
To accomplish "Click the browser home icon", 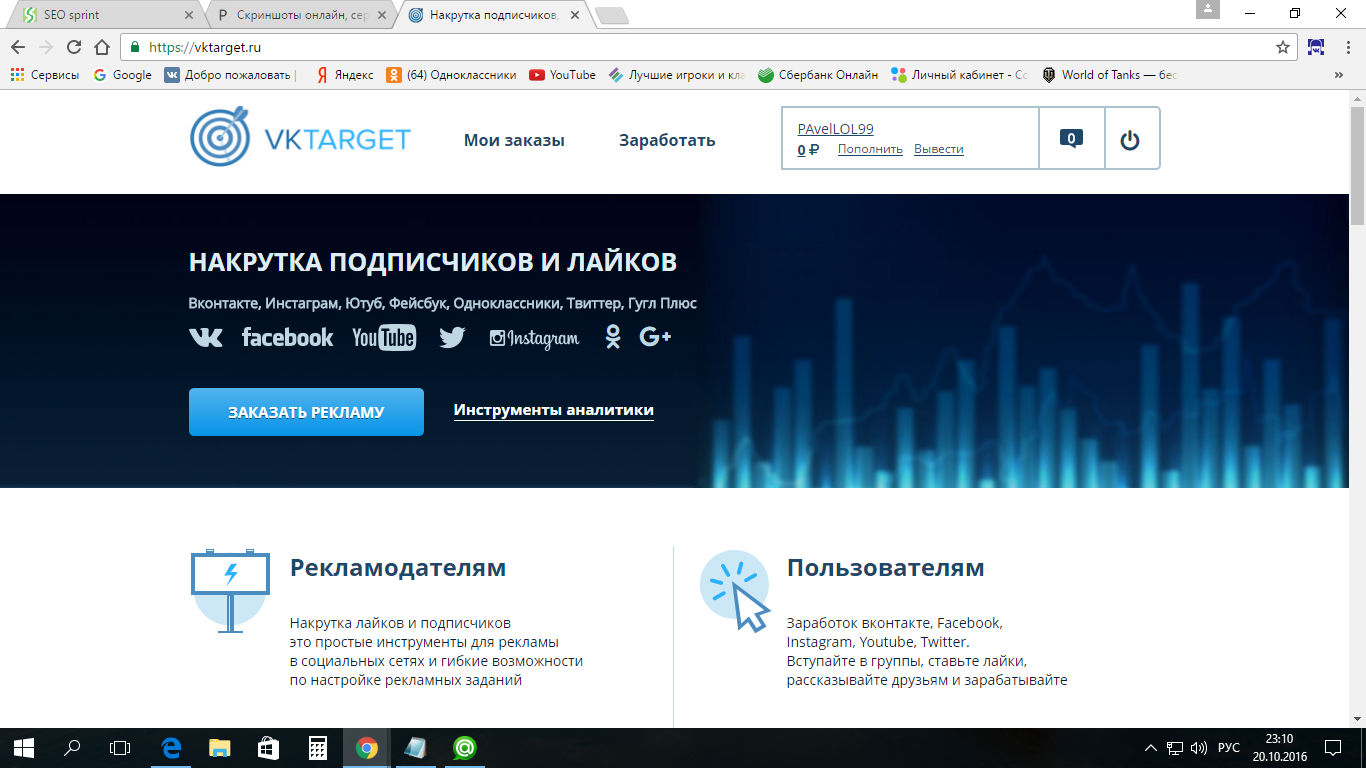I will tap(101, 47).
